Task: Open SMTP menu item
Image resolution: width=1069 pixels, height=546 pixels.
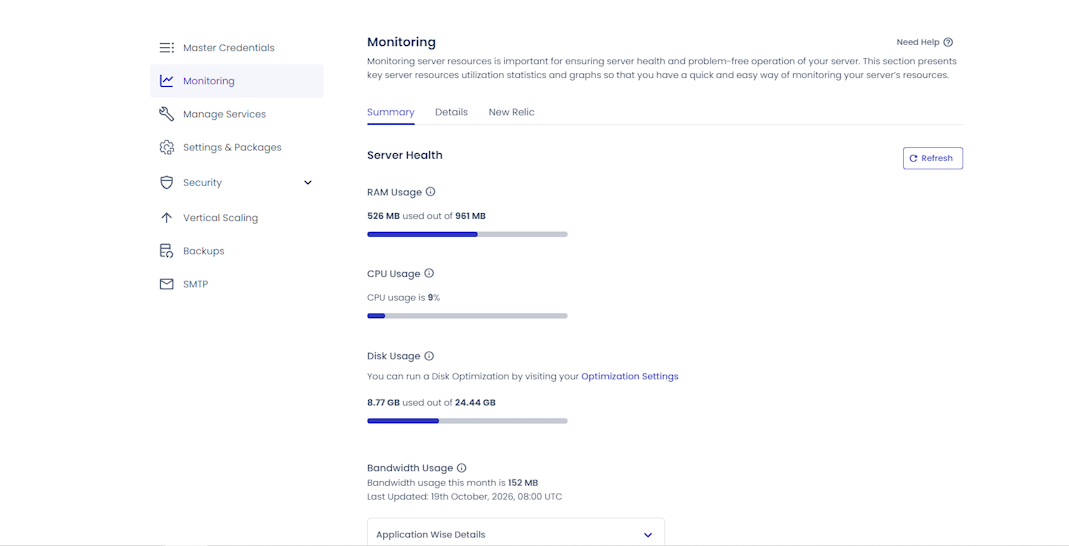Action: coord(237,284)
